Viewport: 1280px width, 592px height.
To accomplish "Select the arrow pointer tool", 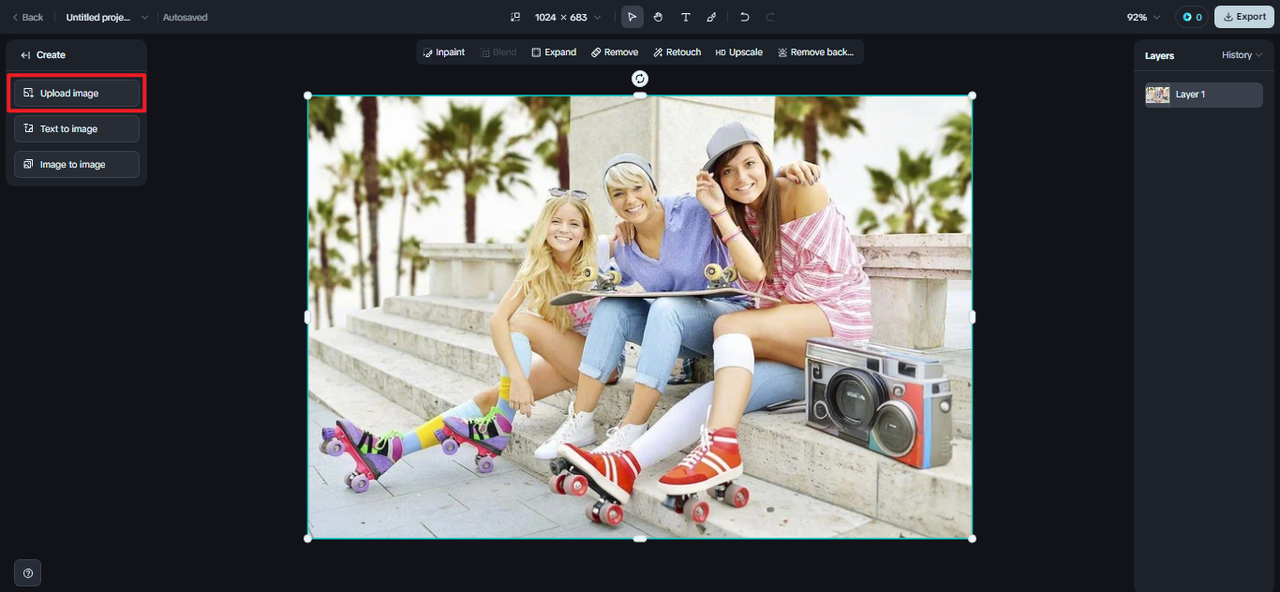I will click(632, 17).
